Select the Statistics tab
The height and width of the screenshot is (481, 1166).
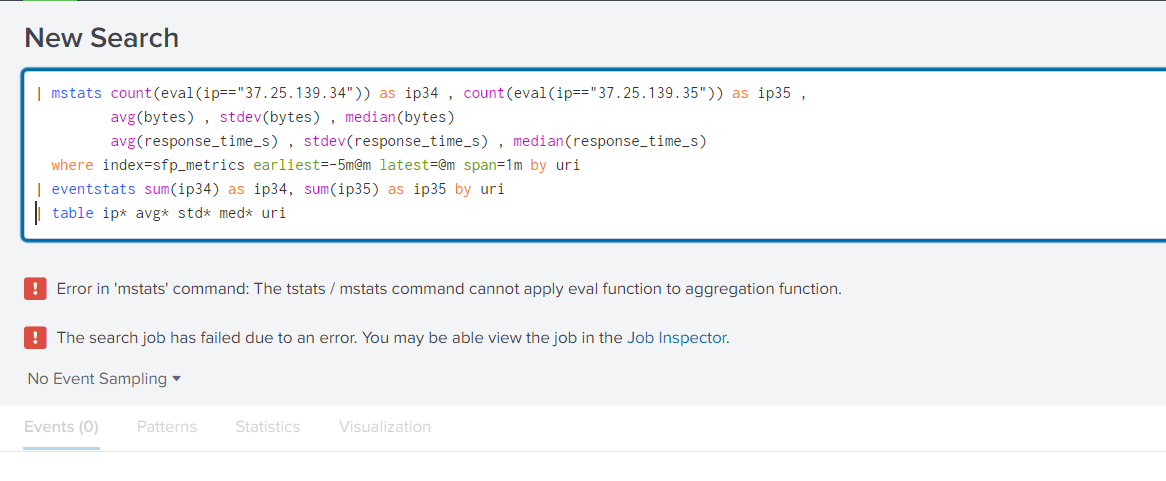tap(268, 427)
